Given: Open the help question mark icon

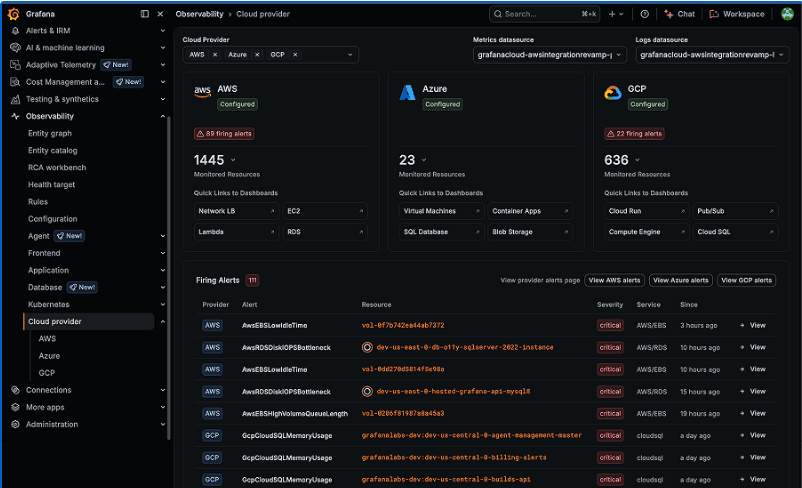Looking at the screenshot, I should (644, 14).
